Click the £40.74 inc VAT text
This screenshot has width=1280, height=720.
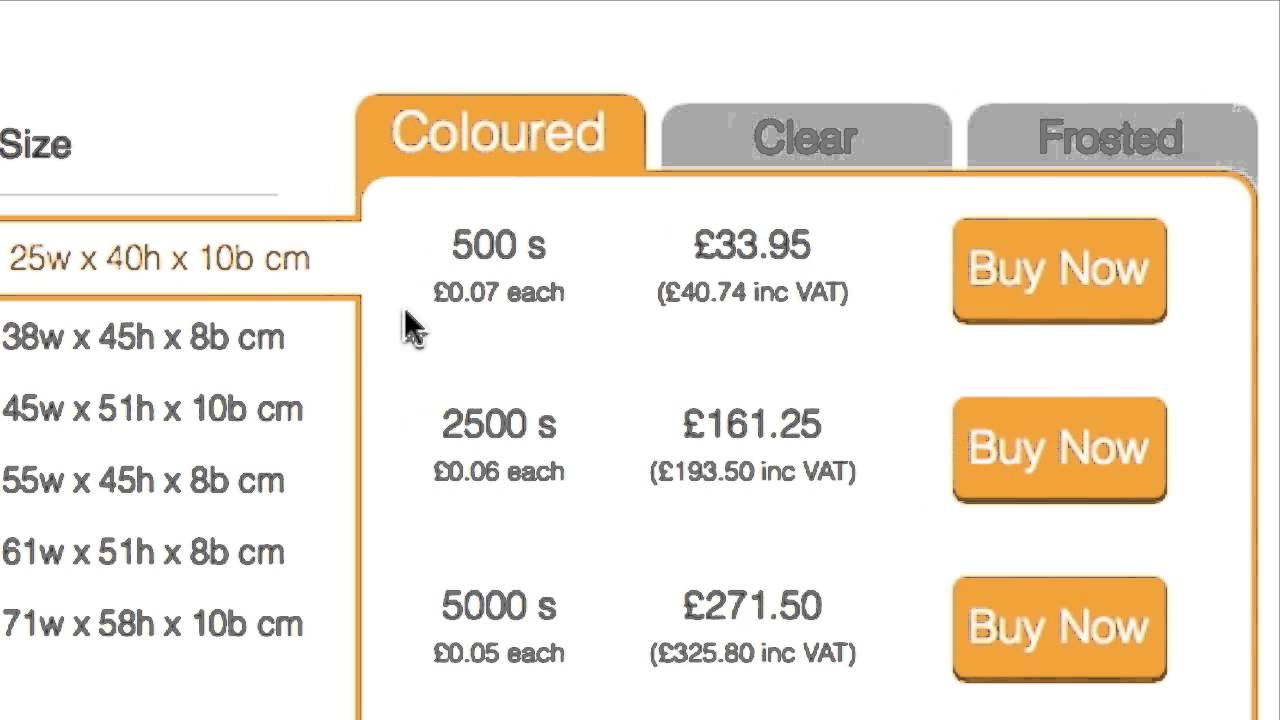(x=752, y=293)
